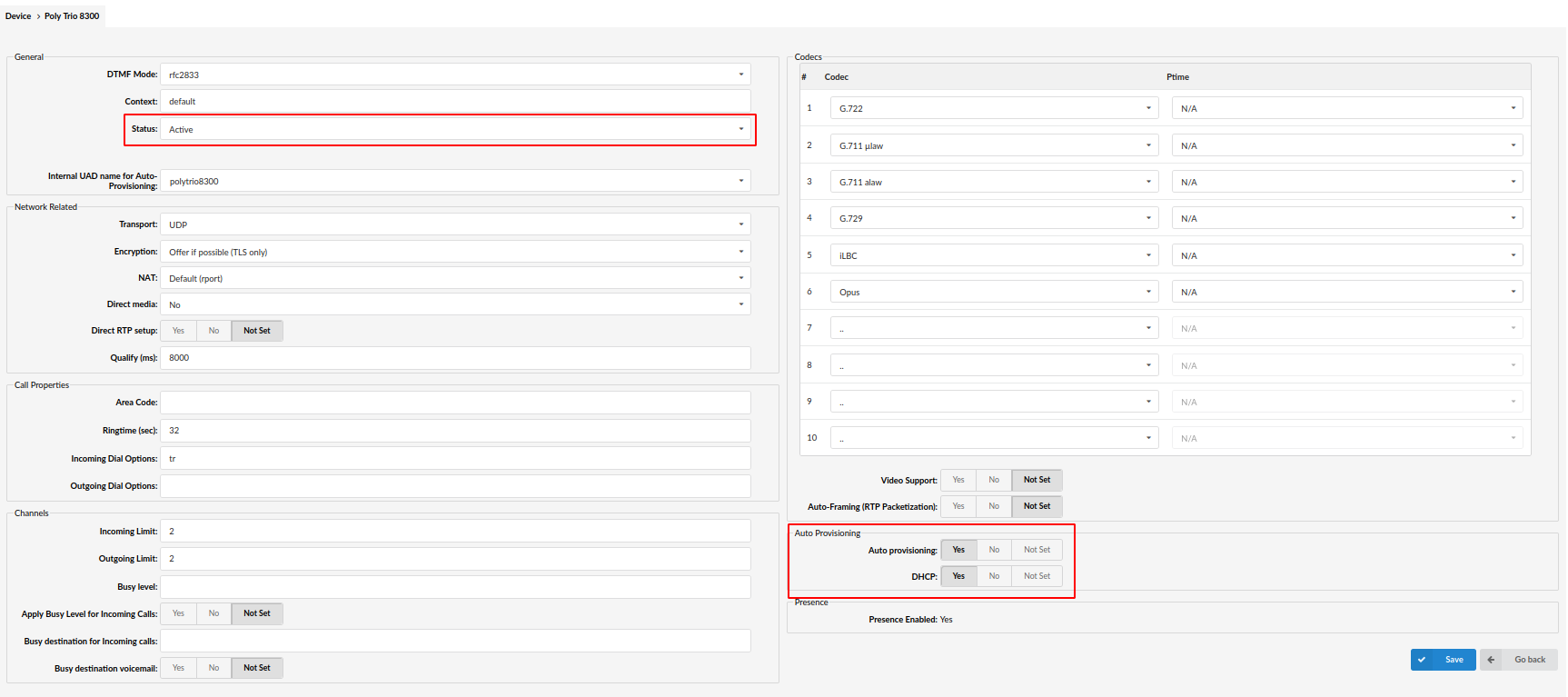Click the Save button
Screen dimensions: 1568x697
coord(1443,660)
